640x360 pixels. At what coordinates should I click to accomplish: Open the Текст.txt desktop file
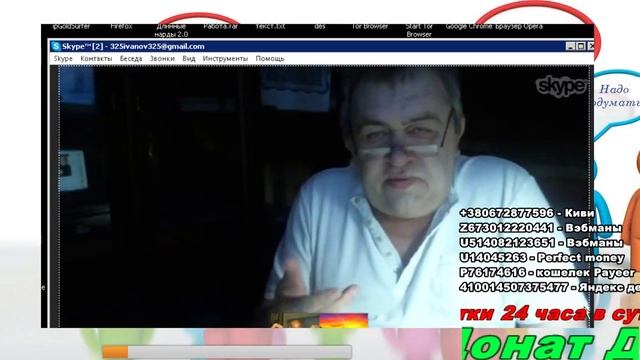point(270,27)
